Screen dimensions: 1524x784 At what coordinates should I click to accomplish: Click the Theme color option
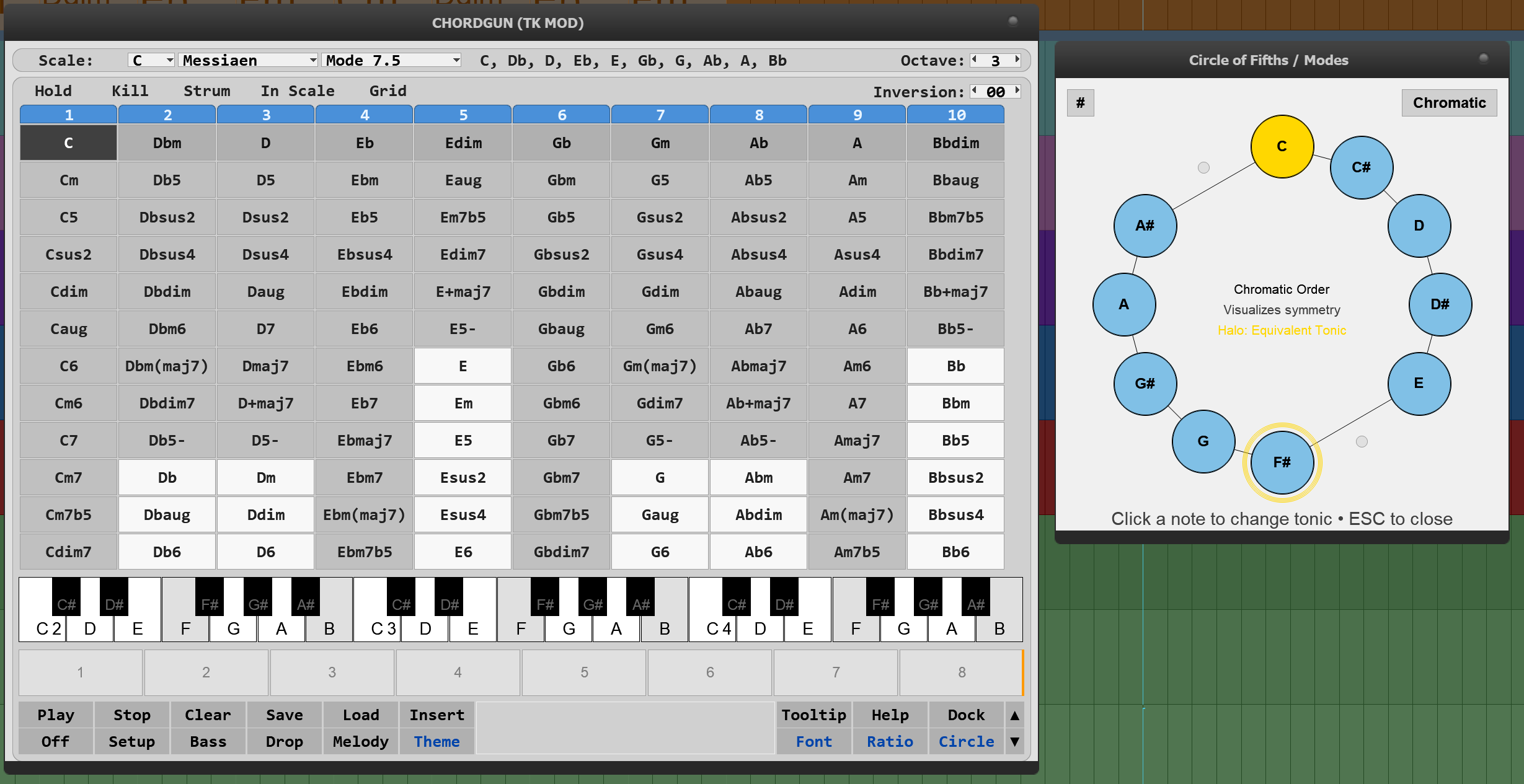click(436, 742)
